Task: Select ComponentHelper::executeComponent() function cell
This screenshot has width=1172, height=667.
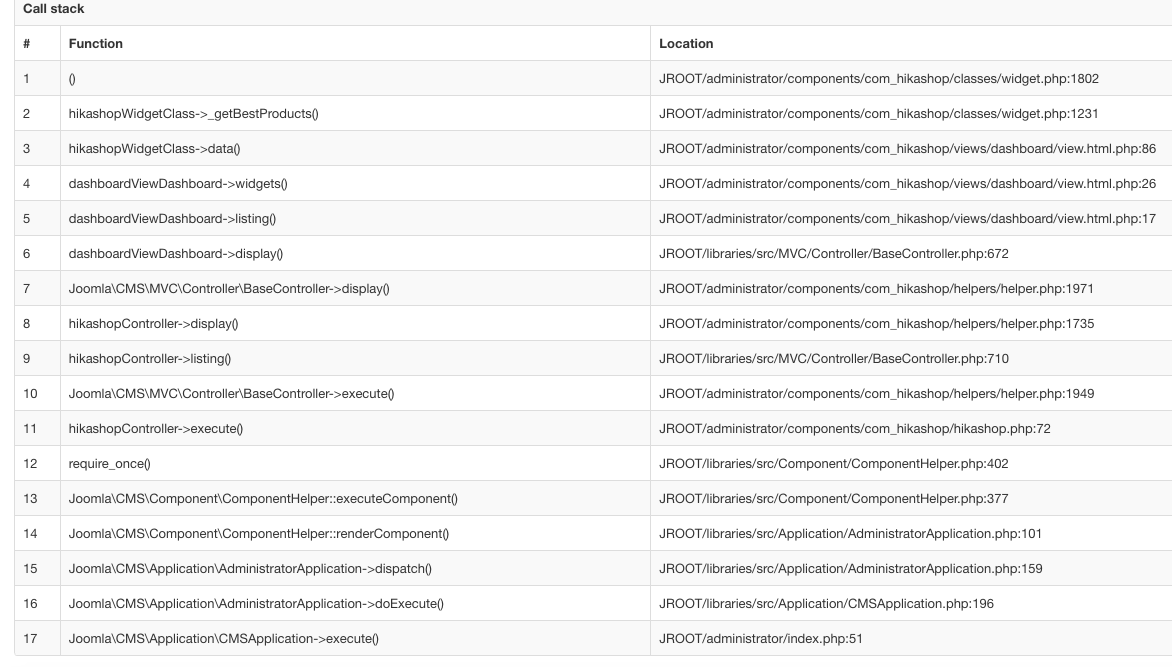Action: click(x=263, y=499)
